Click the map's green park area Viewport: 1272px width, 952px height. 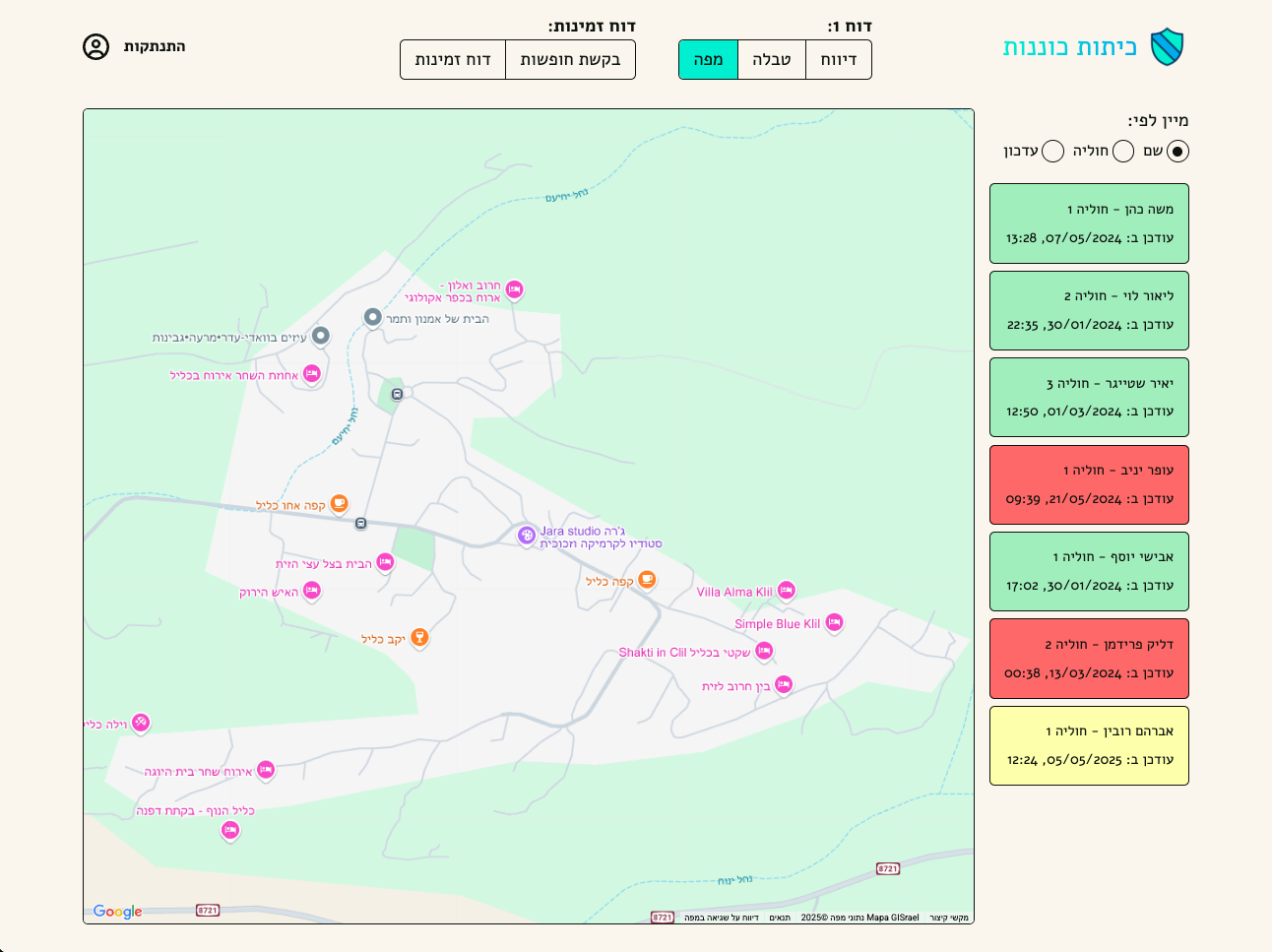[413, 548]
